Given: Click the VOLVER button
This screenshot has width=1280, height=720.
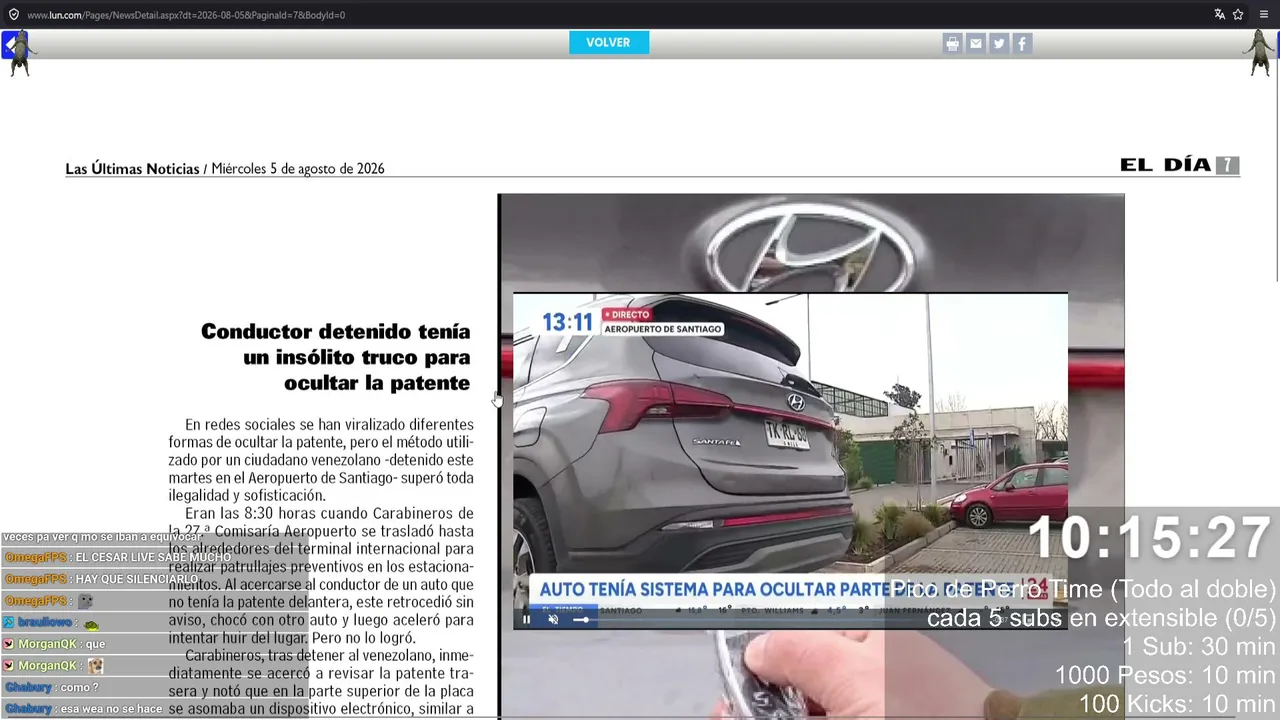Looking at the screenshot, I should click(609, 42).
